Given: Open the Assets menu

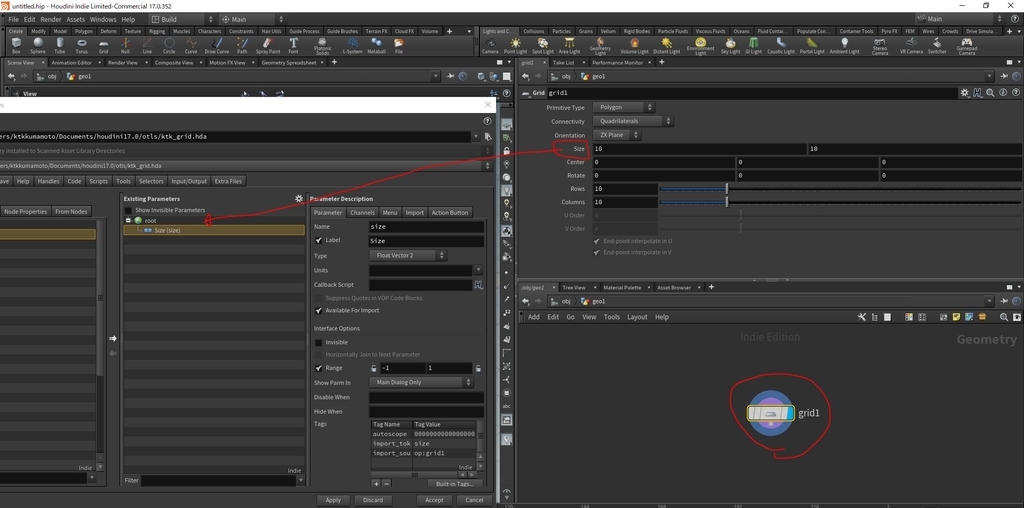Looking at the screenshot, I should point(76,20).
